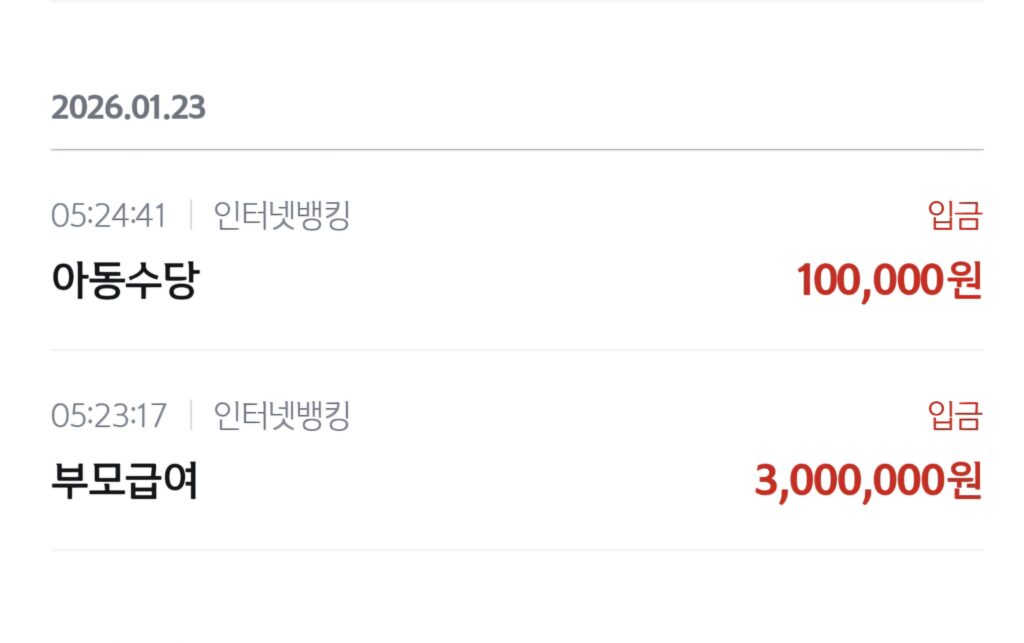
Task: Click blank space between 부모급여 and 3,000,000원
Action: [470, 481]
